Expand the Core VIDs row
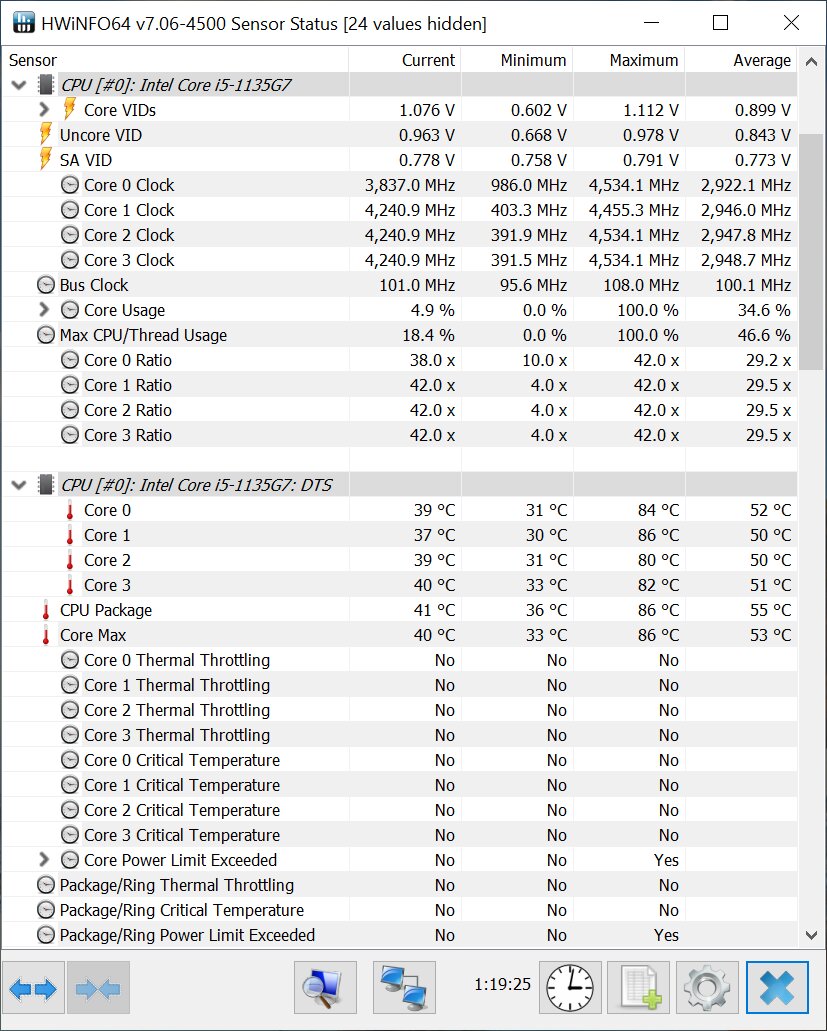Viewport: 827px width, 1031px height. click(44, 110)
